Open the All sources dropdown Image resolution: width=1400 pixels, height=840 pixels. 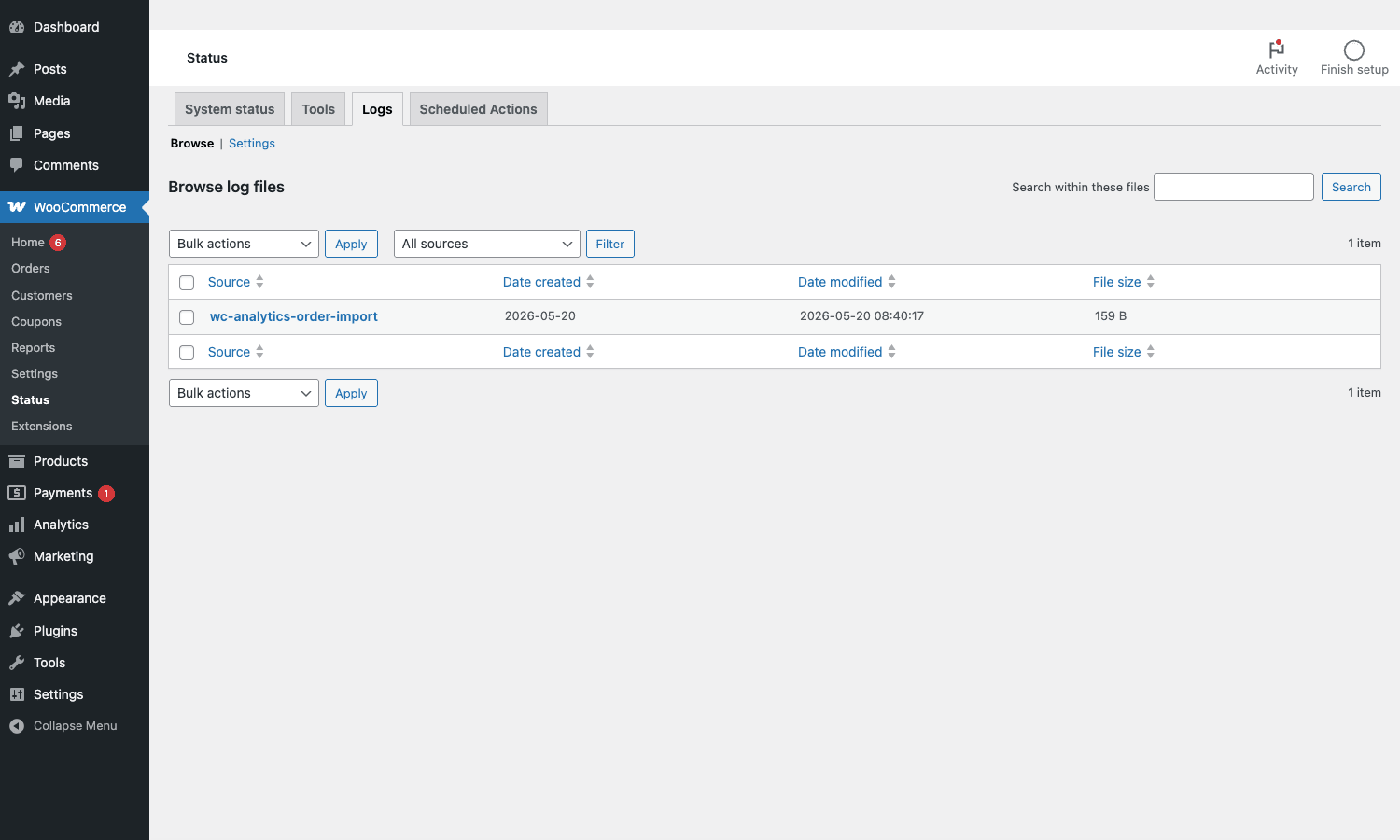pos(487,244)
